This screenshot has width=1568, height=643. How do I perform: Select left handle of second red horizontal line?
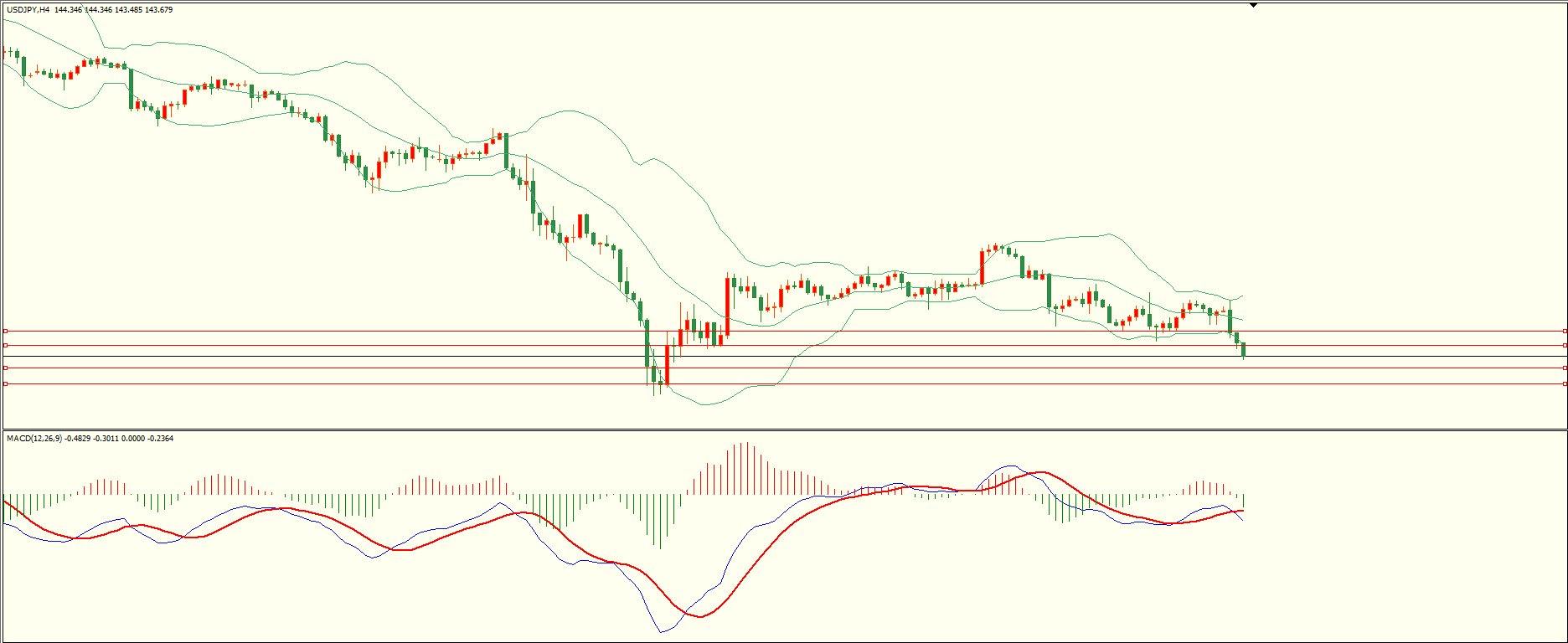(x=5, y=345)
